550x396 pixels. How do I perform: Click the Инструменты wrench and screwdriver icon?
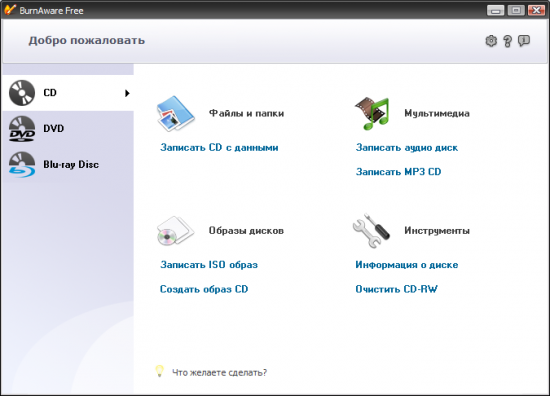click(371, 230)
